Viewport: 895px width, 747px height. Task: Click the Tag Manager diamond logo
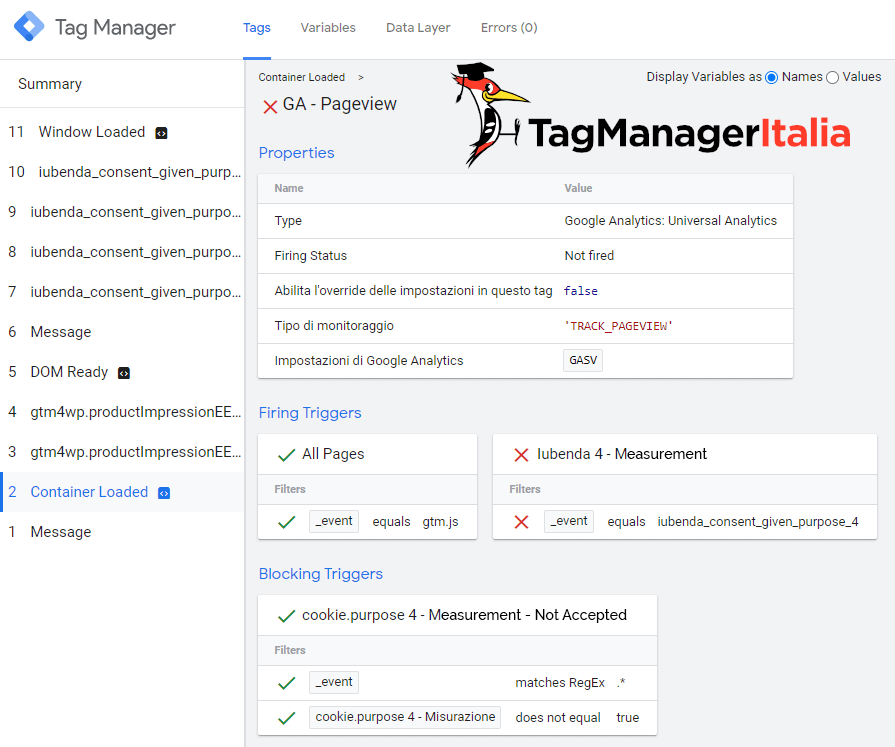[x=29, y=26]
